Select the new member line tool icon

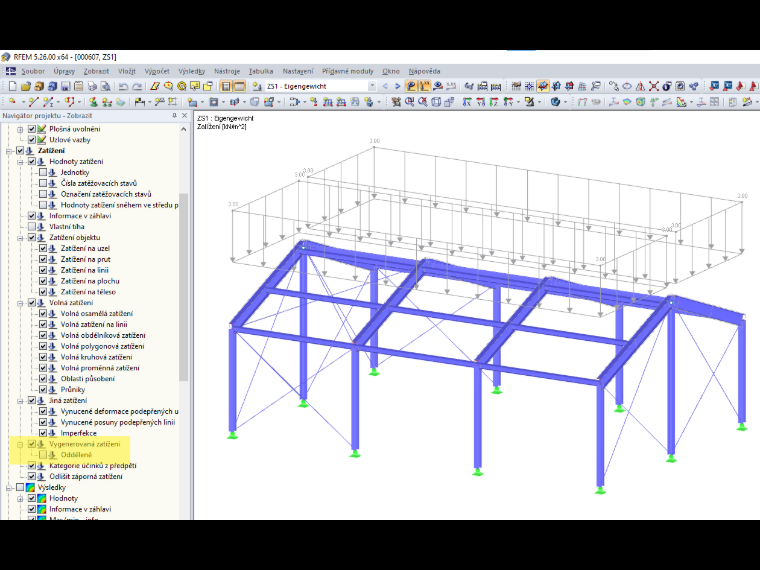[x=33, y=102]
